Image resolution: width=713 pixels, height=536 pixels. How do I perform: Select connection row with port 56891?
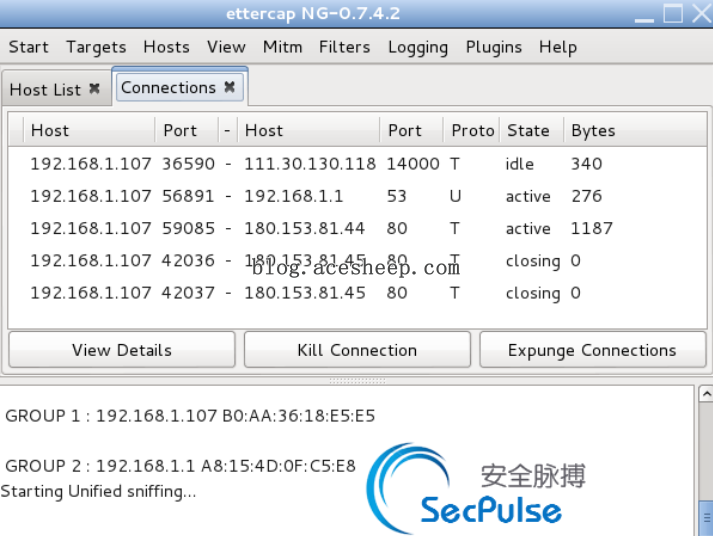(357, 196)
